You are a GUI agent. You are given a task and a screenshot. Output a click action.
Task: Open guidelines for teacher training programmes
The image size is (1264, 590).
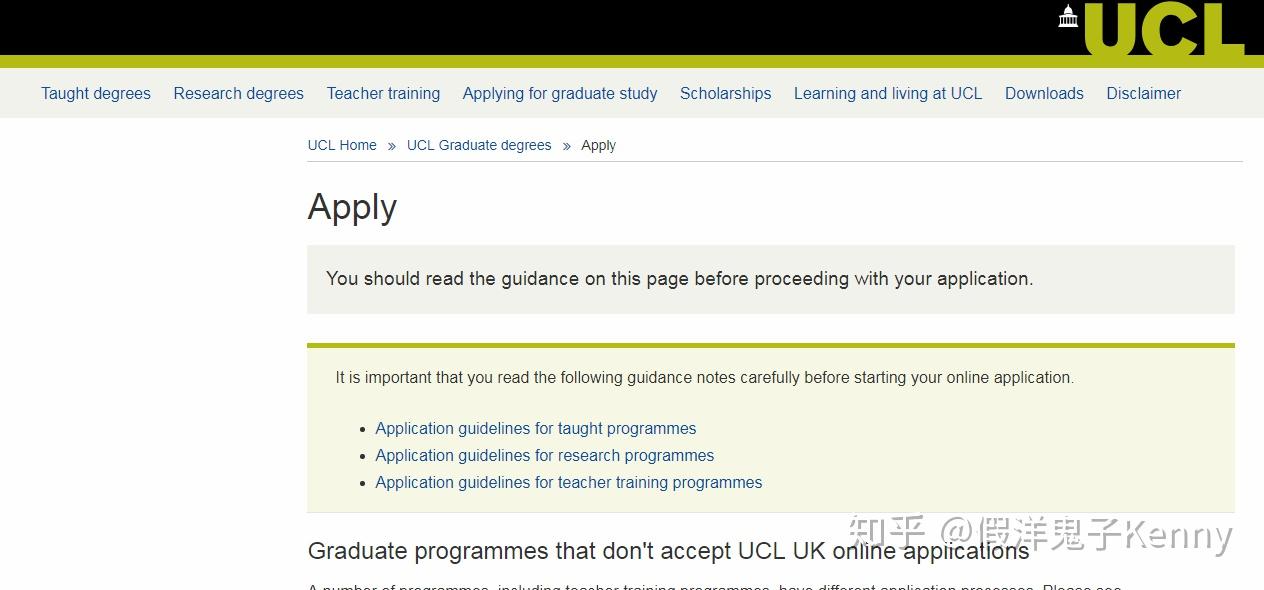(x=568, y=482)
